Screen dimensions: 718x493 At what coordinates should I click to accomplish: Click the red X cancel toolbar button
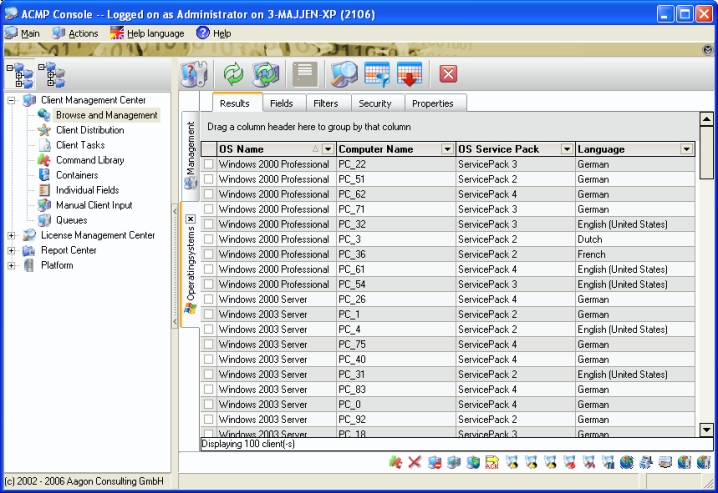pyautogui.click(x=447, y=74)
